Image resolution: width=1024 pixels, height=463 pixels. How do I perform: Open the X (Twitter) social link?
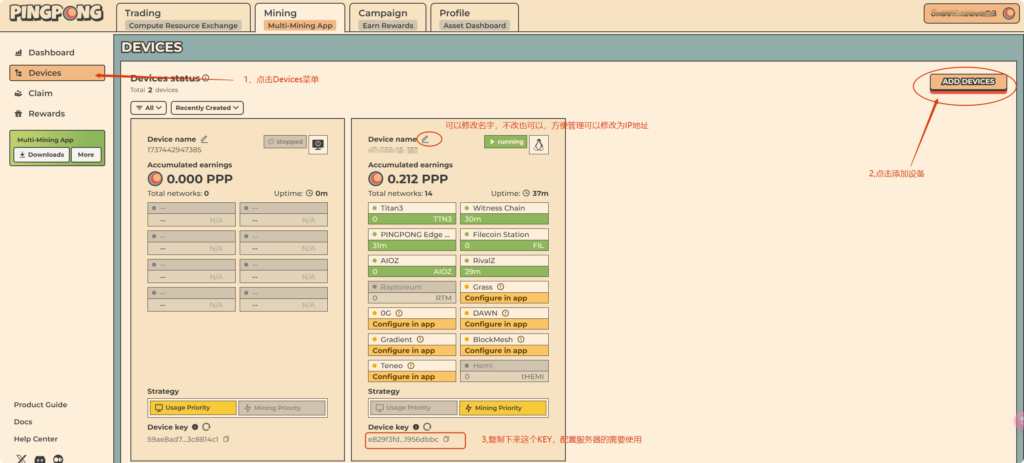(22, 458)
